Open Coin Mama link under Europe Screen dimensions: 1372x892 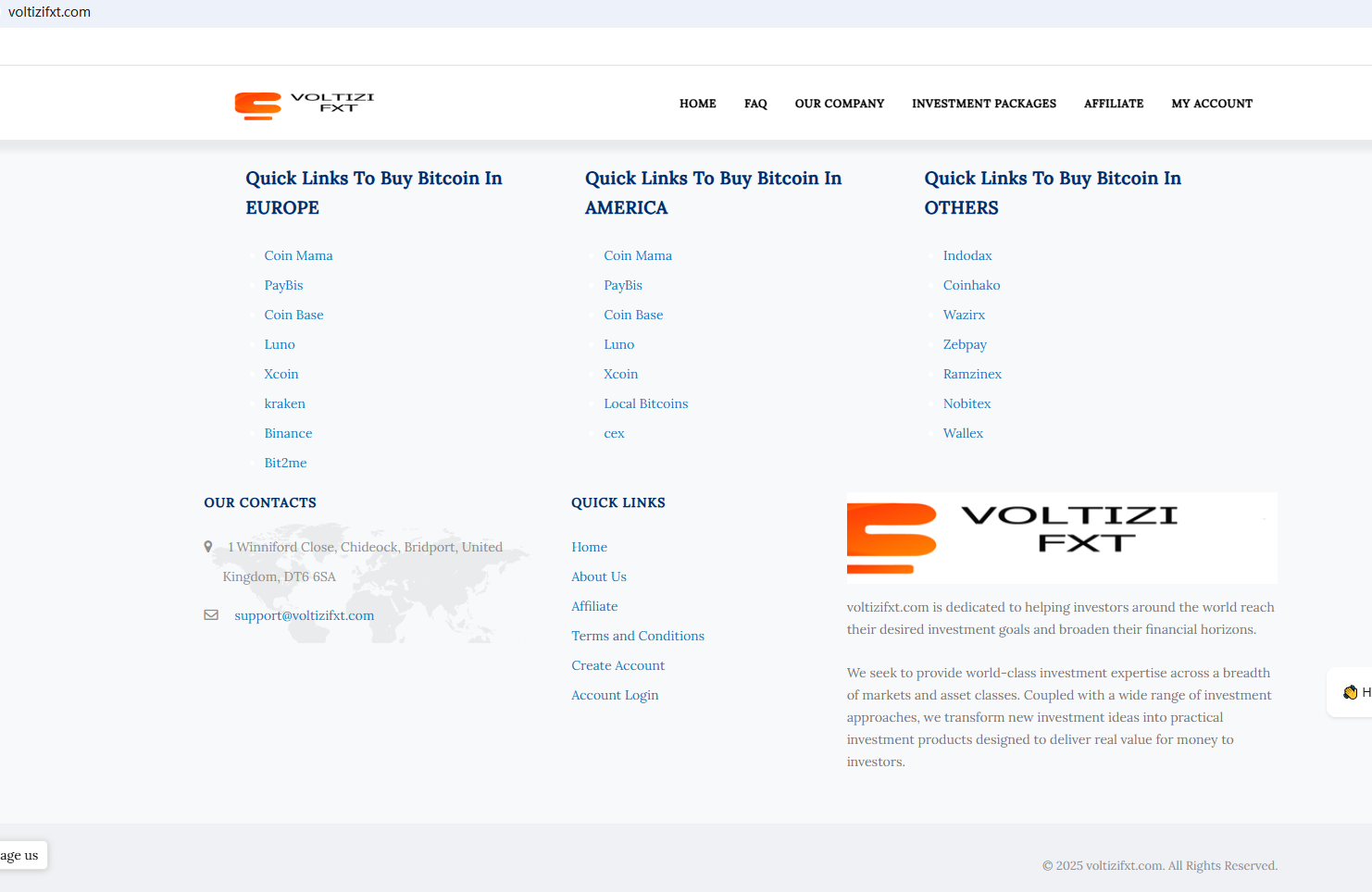tap(298, 255)
